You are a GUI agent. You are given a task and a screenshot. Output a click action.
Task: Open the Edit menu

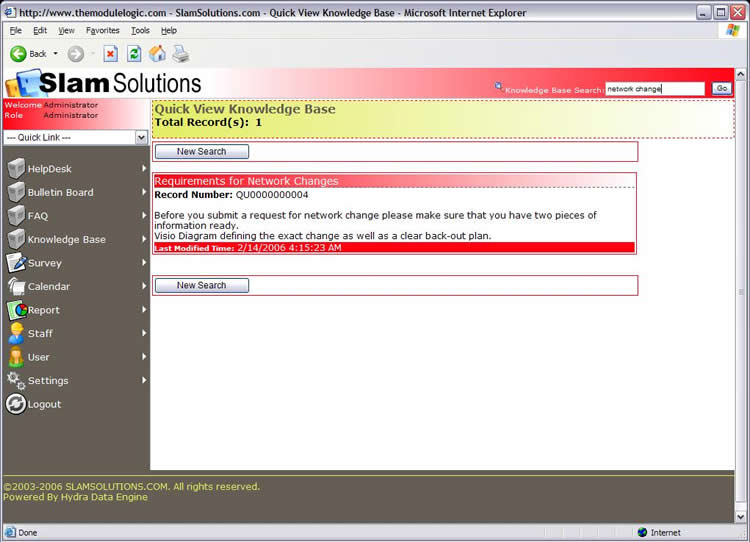(40, 31)
